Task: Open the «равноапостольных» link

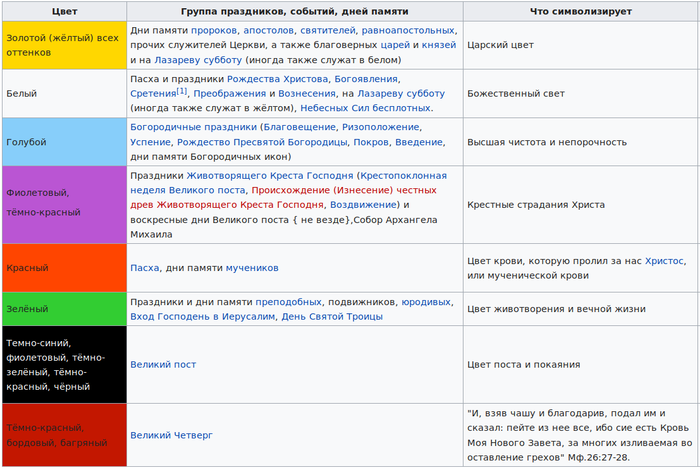Action: tap(410, 31)
